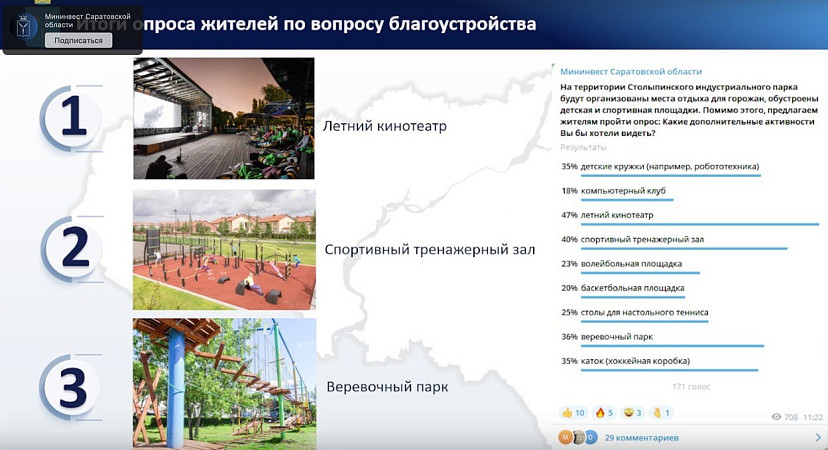
Task: Open the summer cinema photo thumbnail
Action: tap(224, 118)
